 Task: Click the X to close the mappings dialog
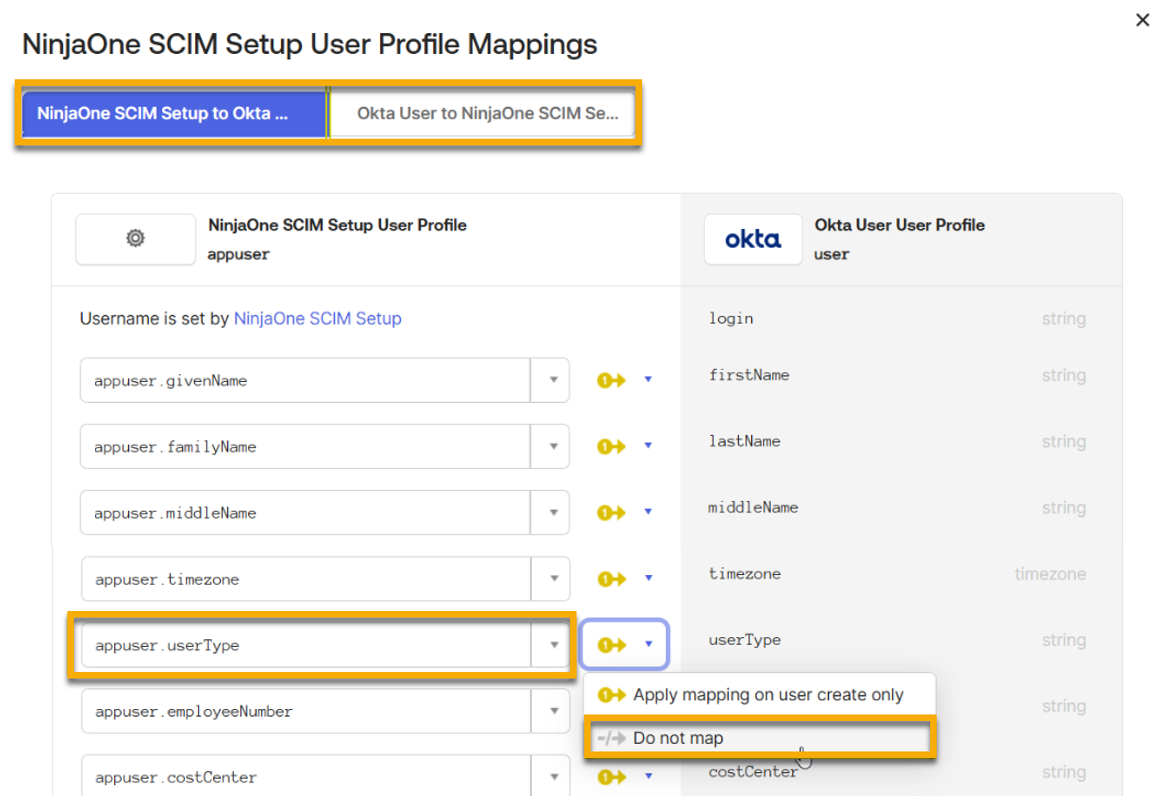1142,19
